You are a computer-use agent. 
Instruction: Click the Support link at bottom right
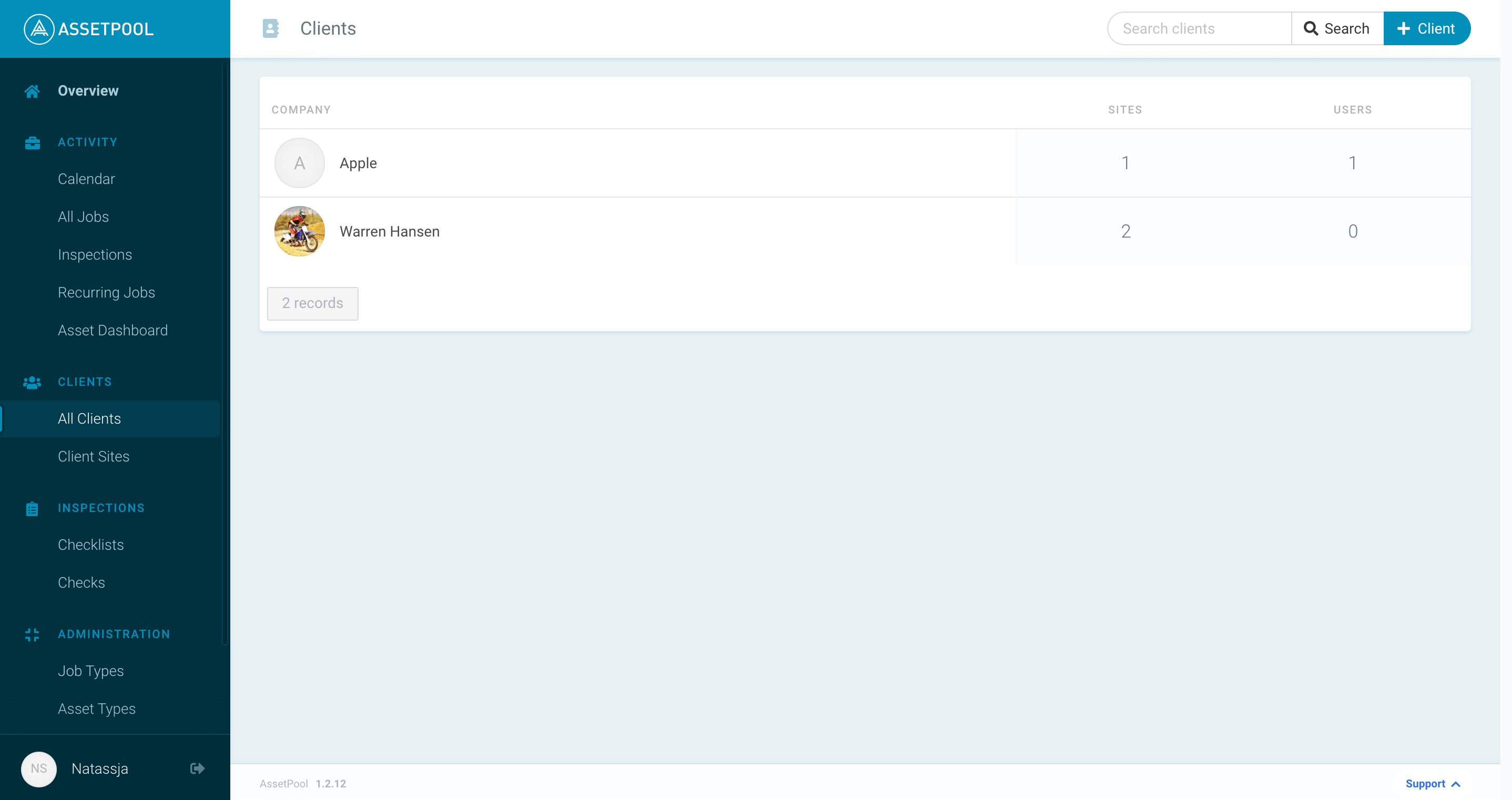[x=1426, y=784]
